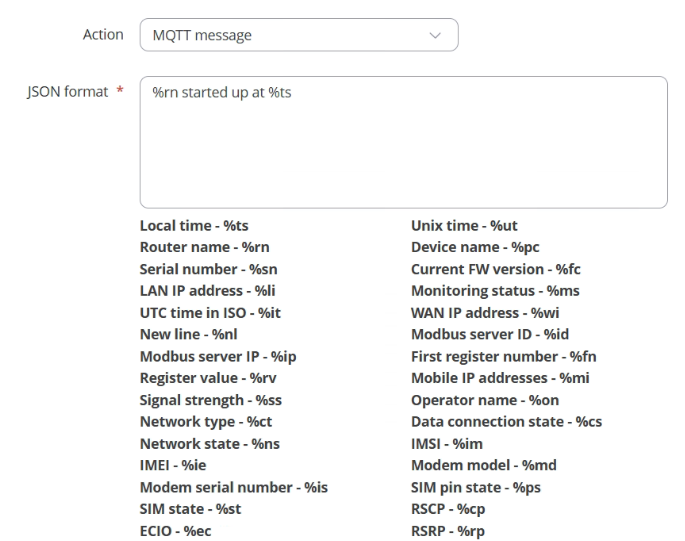
Task: Open the Action dropdown menu
Action: [x=299, y=35]
